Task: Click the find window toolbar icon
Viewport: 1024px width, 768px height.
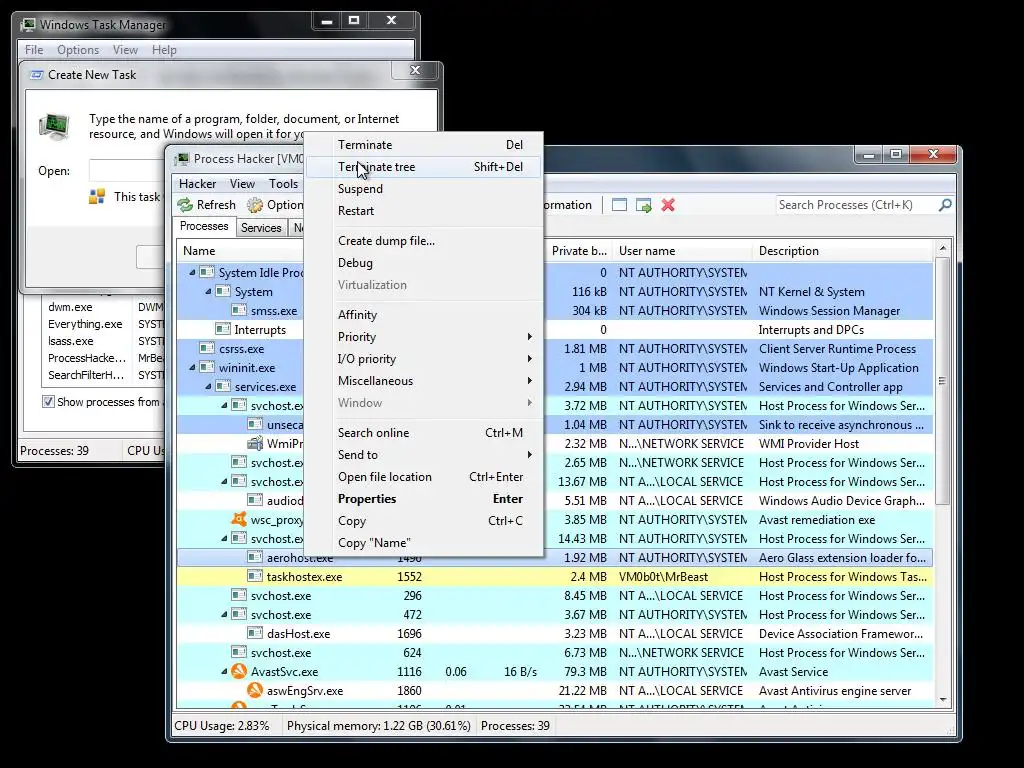Action: coord(619,205)
